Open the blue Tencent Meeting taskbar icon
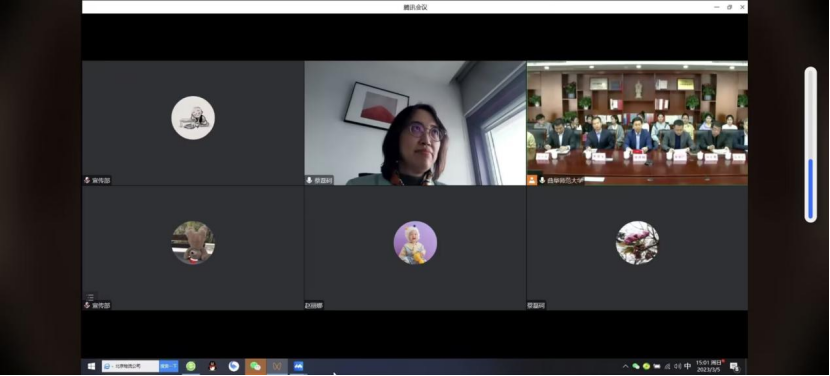This screenshot has height=376, width=830. pyautogui.click(x=299, y=366)
